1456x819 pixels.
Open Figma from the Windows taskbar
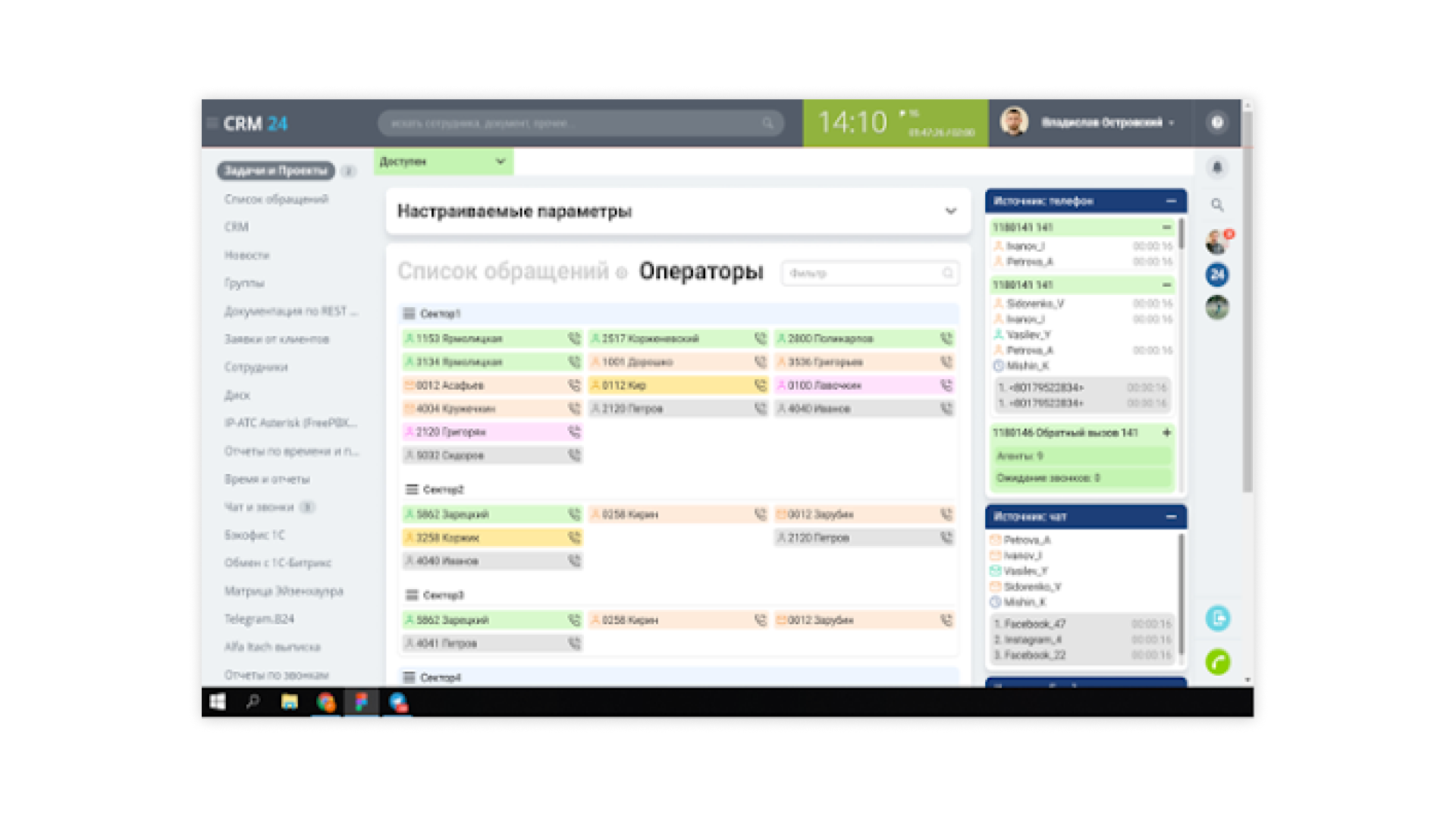click(x=362, y=702)
